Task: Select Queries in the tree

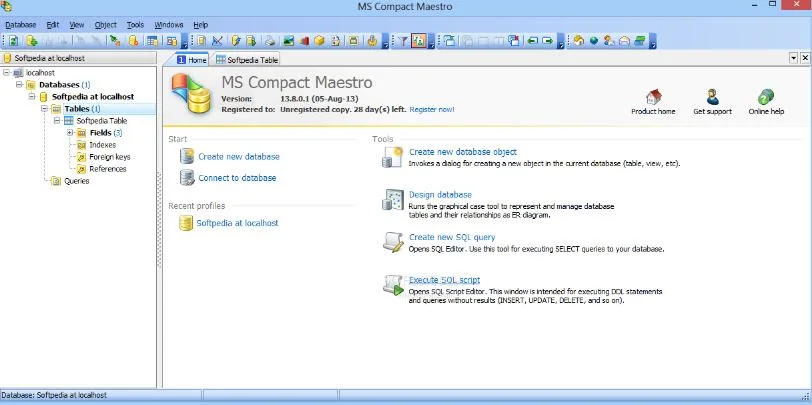Action: click(x=77, y=181)
